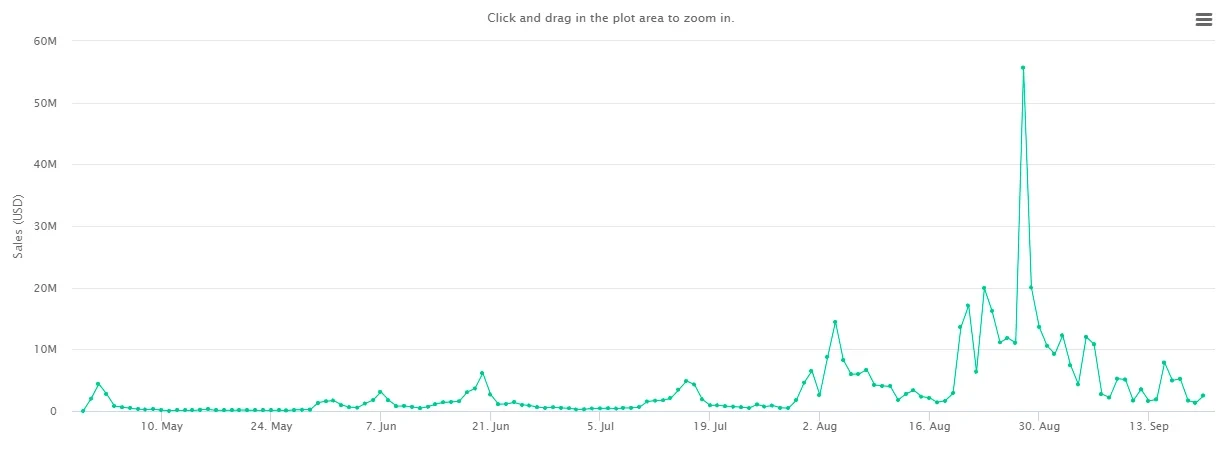Select the mid-July peak data point
The width and height of the screenshot is (1230, 453).
(x=686, y=381)
